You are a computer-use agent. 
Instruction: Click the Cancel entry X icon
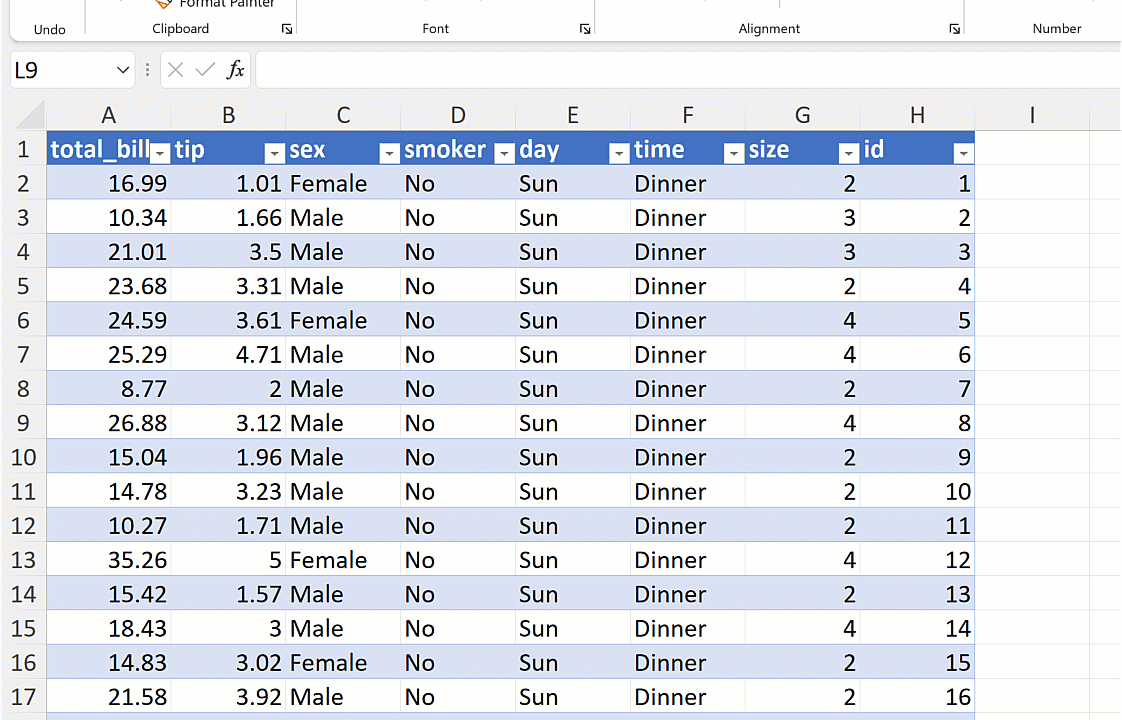click(176, 70)
